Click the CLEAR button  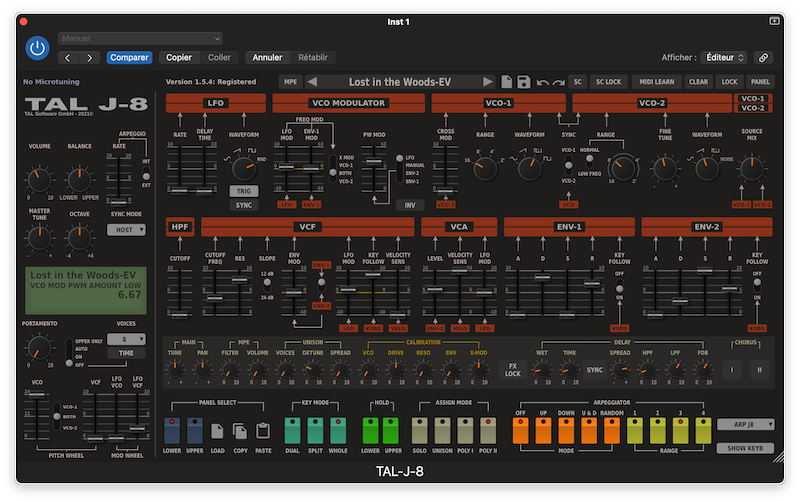(698, 82)
